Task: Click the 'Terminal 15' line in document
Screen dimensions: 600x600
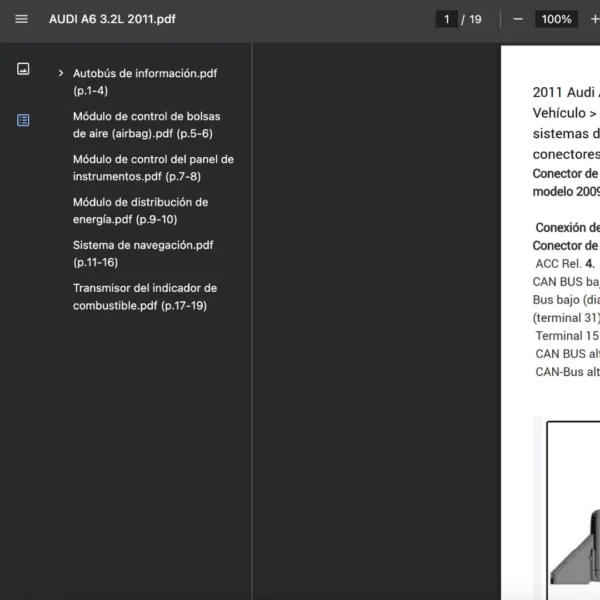Action: pos(567,336)
